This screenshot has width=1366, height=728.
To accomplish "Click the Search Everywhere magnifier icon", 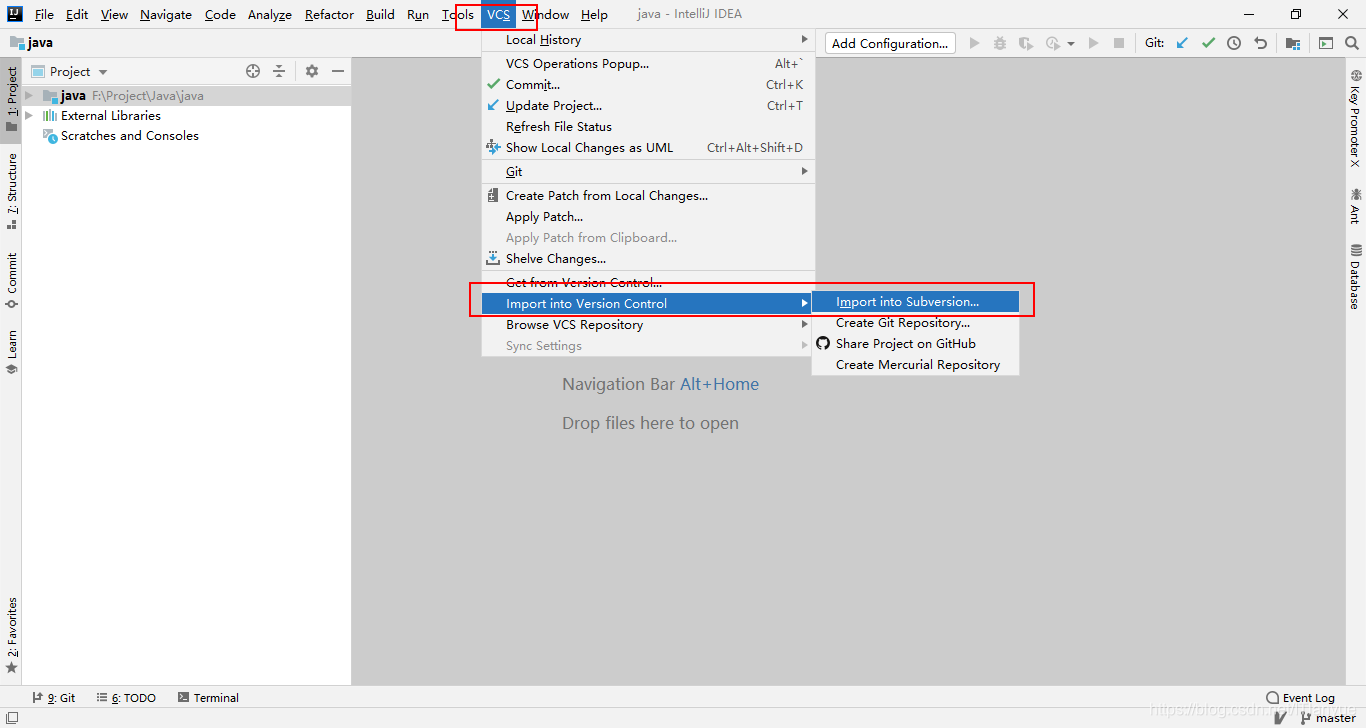I will click(1352, 43).
